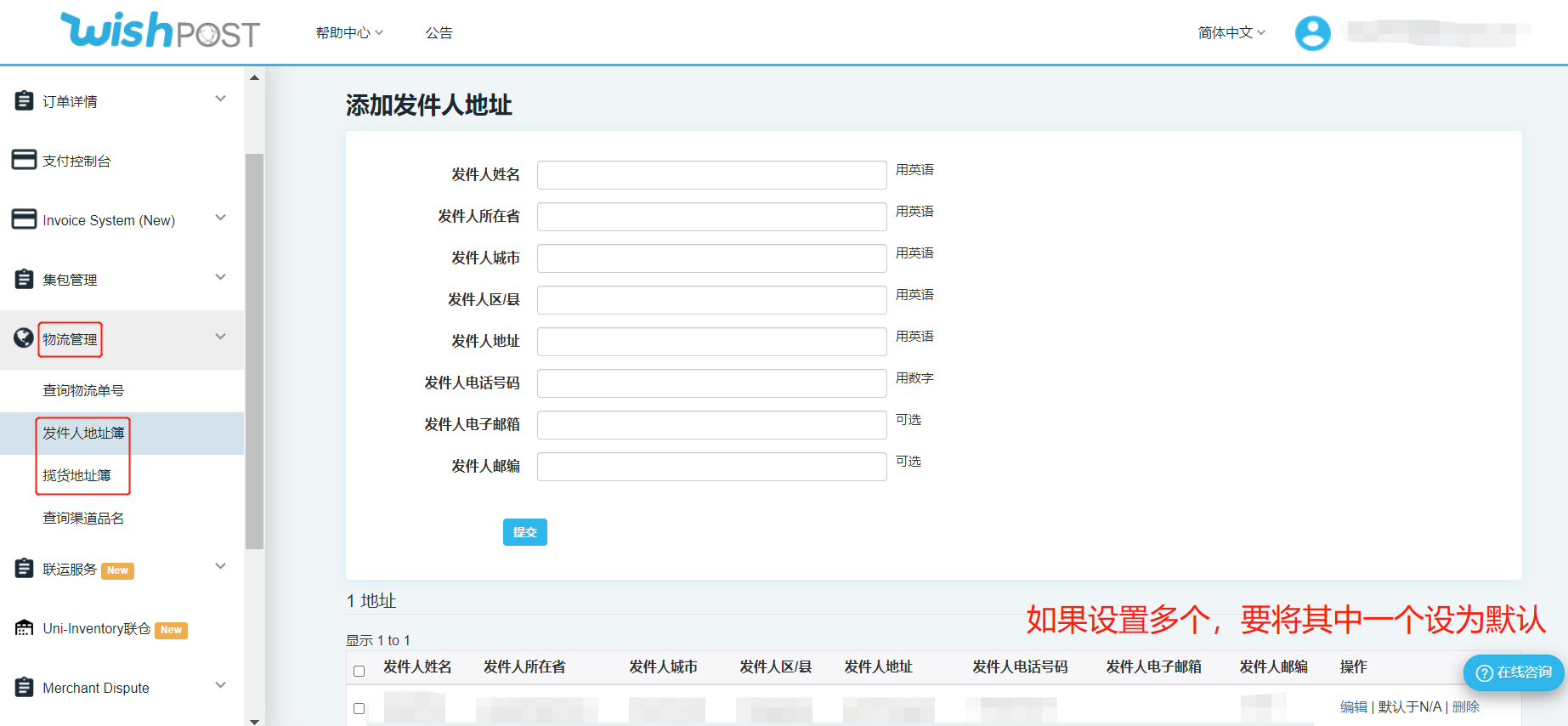
Task: Focus the 发件人区/县 input field
Action: tap(711, 300)
